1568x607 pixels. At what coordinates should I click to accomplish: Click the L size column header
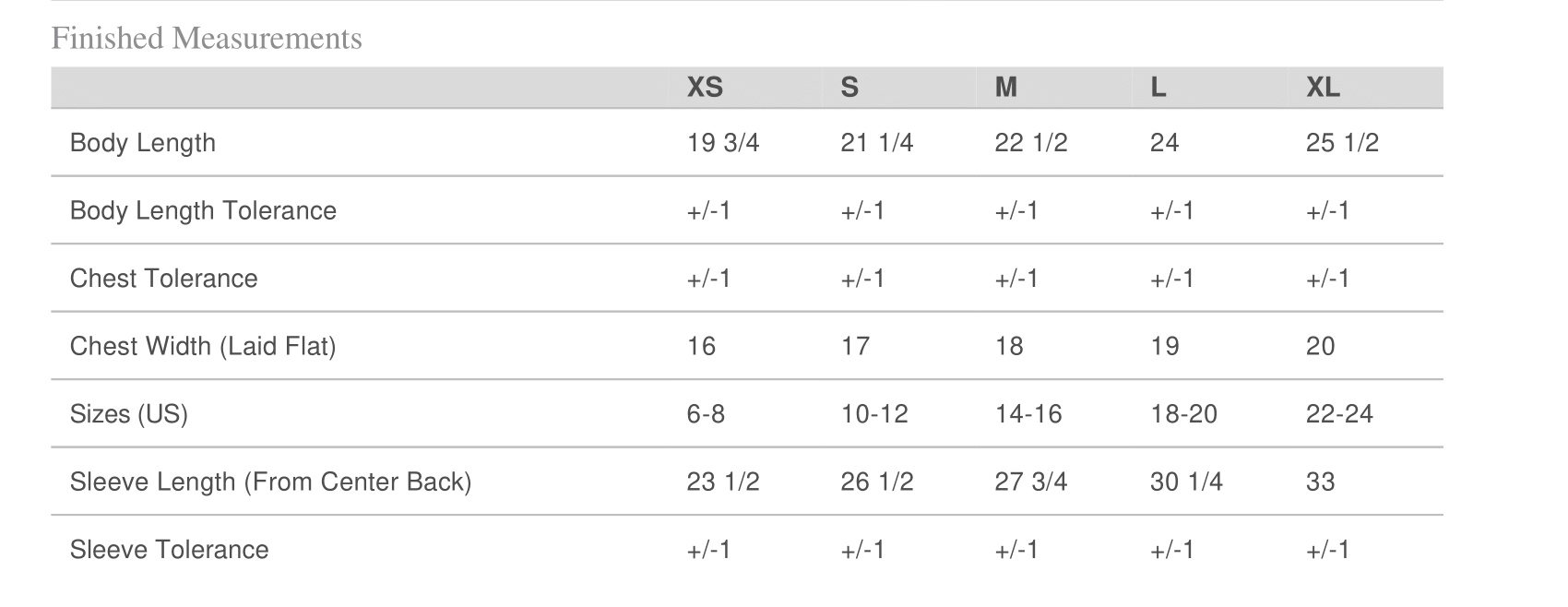[x=1158, y=88]
